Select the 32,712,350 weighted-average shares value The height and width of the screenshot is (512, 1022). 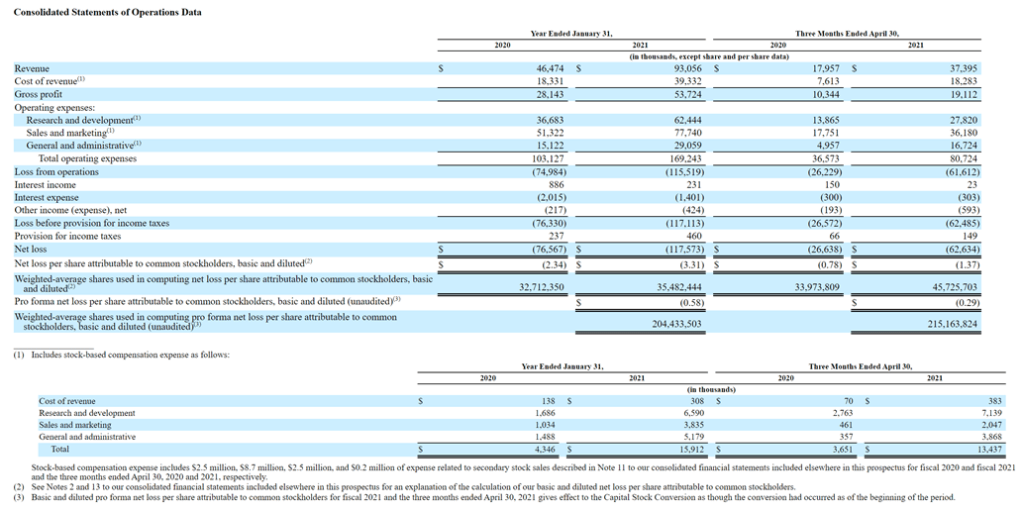click(540, 286)
